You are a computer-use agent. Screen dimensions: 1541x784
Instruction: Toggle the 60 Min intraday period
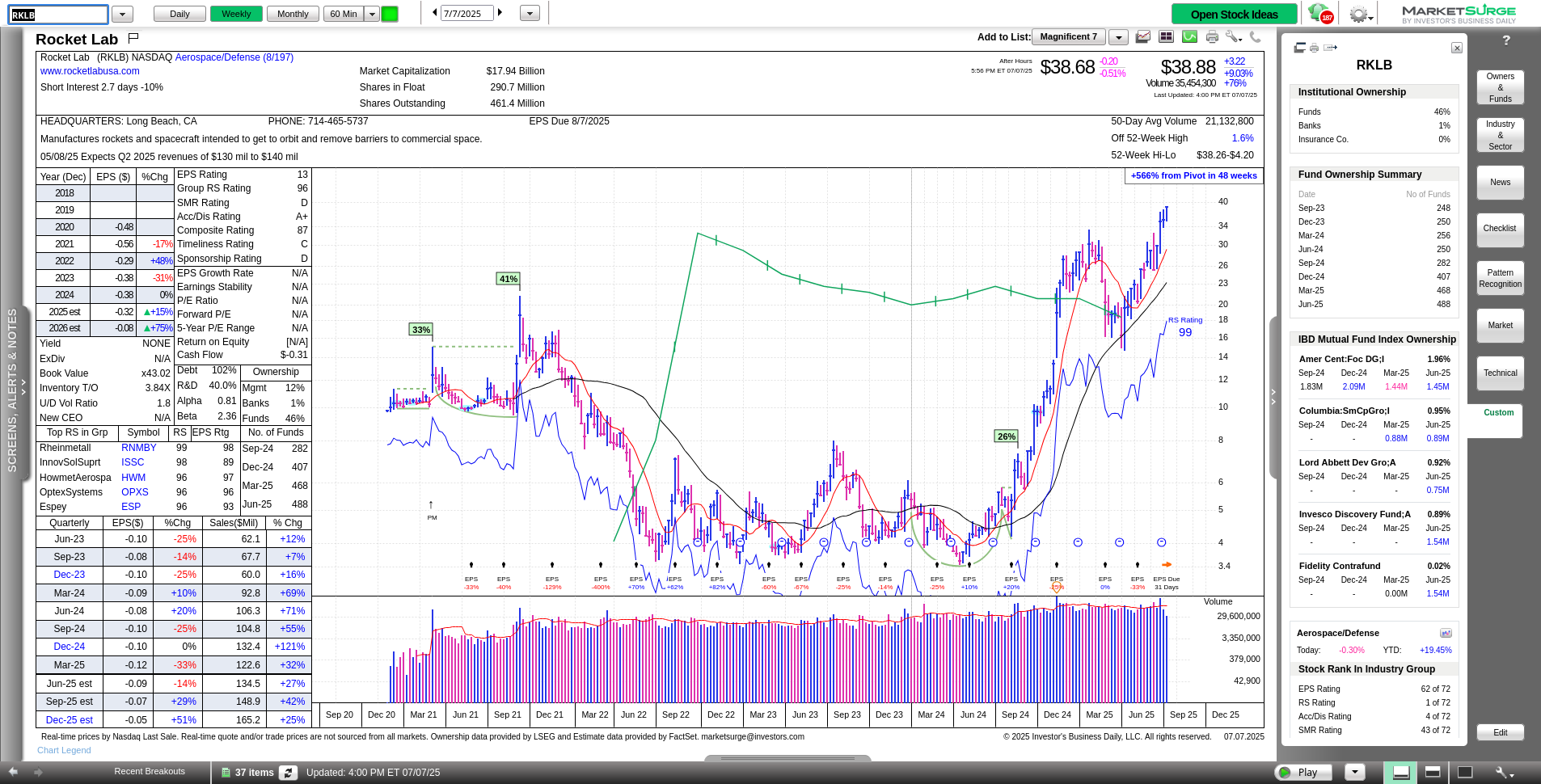coord(344,14)
